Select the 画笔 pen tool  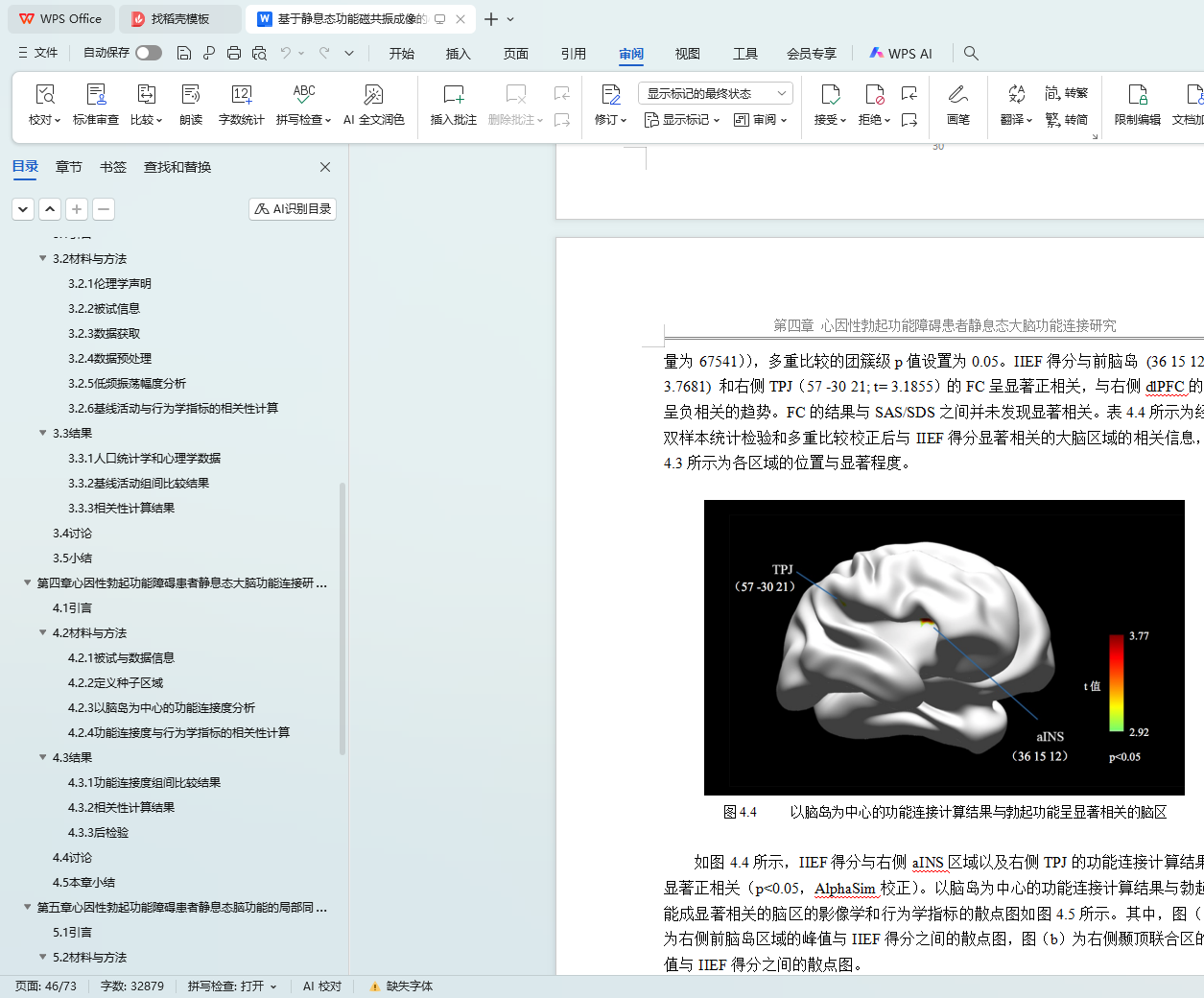tap(957, 106)
